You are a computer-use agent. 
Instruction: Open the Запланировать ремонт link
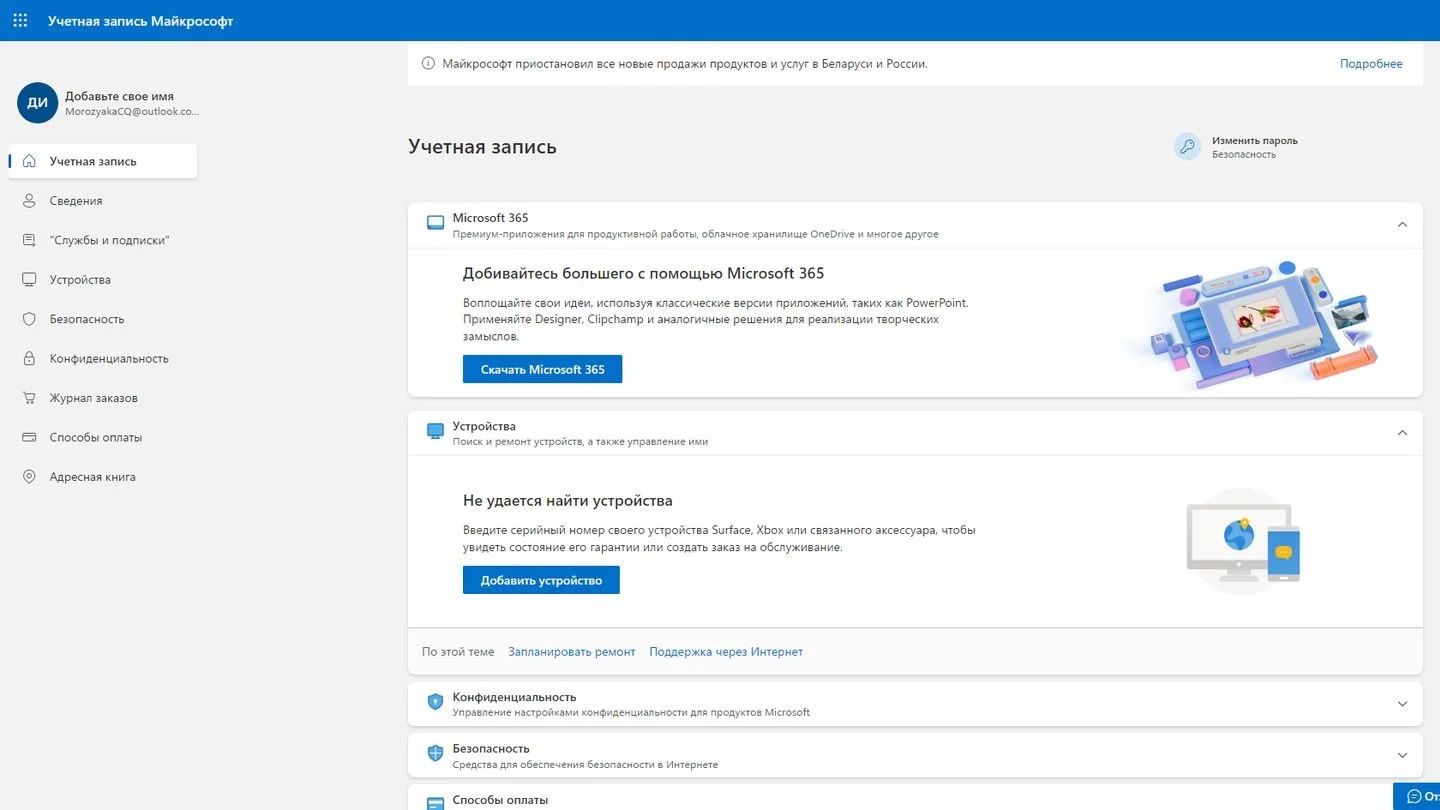572,652
